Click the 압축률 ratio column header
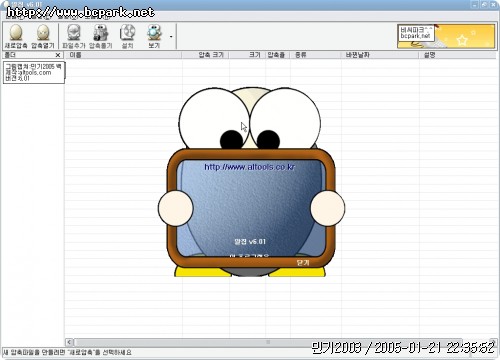Viewport: 500px width, 360px height. [x=278, y=55]
